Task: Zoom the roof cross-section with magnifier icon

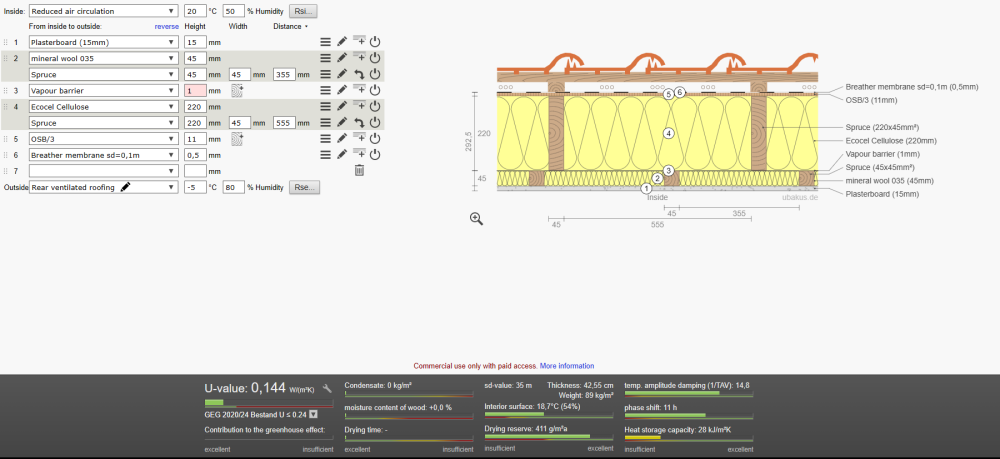Action: [x=477, y=218]
